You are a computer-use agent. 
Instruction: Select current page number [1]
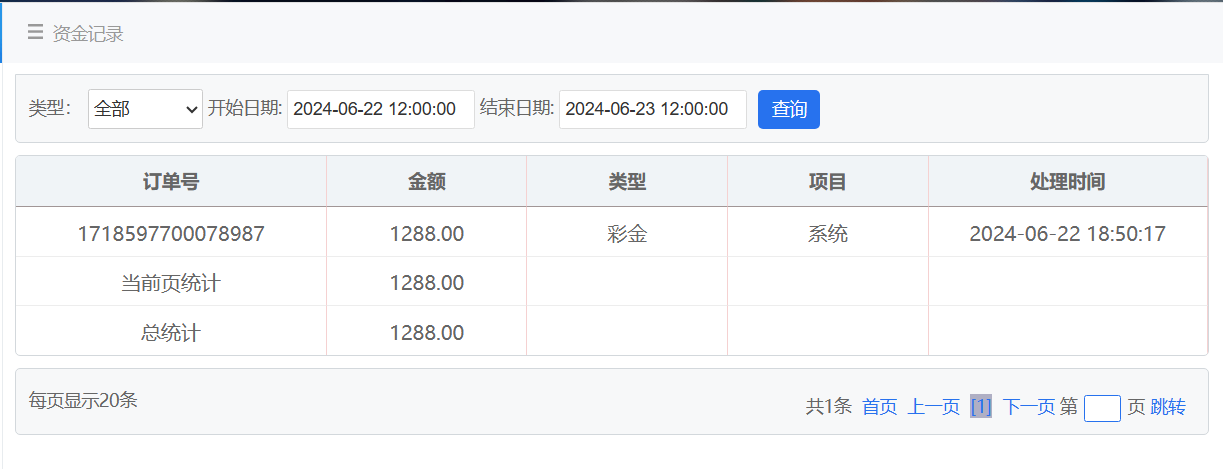pyautogui.click(x=981, y=407)
